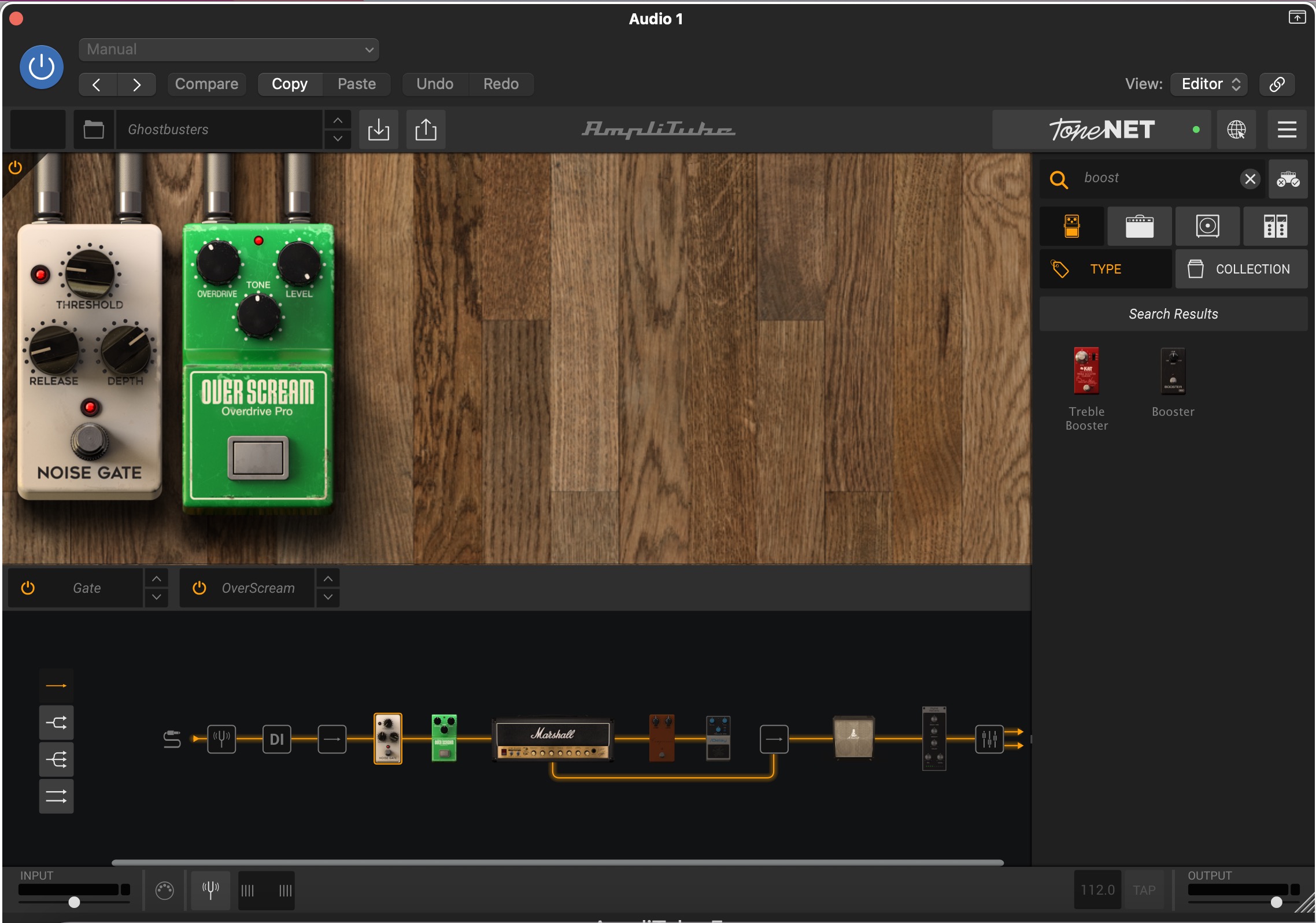This screenshot has height=923, width=1316.
Task: Click Gate slot down chevron
Action: 156,597
